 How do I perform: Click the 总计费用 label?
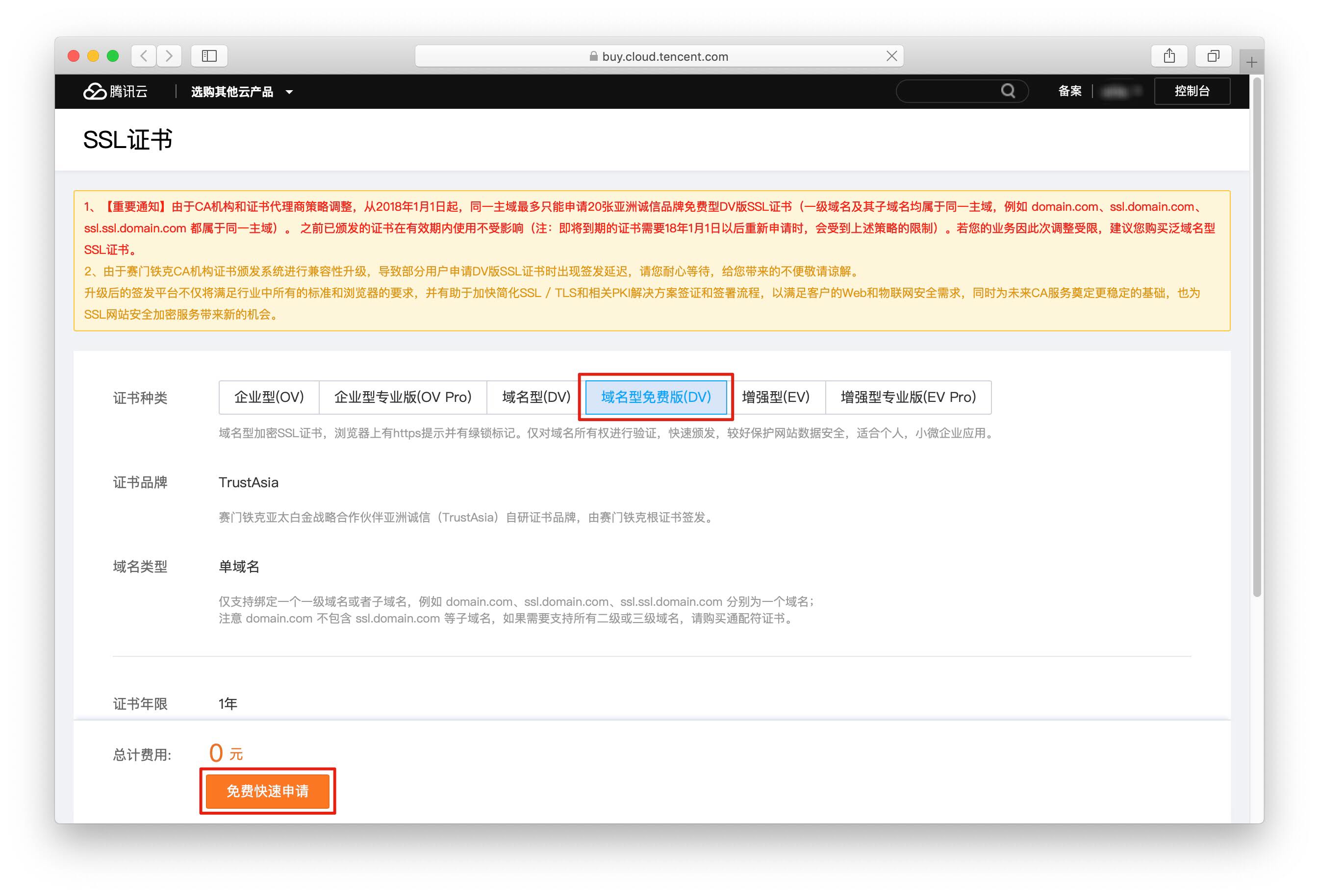(x=142, y=755)
